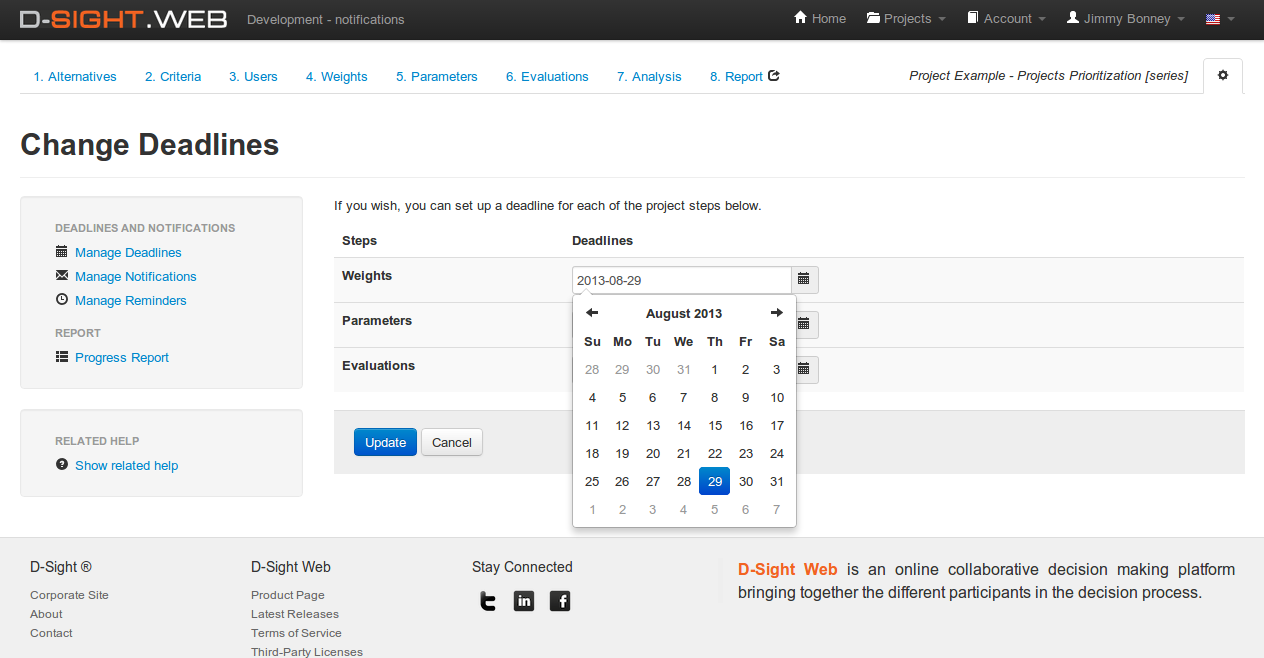Click the settings gear icon tab
The width and height of the screenshot is (1264, 658).
(x=1223, y=76)
